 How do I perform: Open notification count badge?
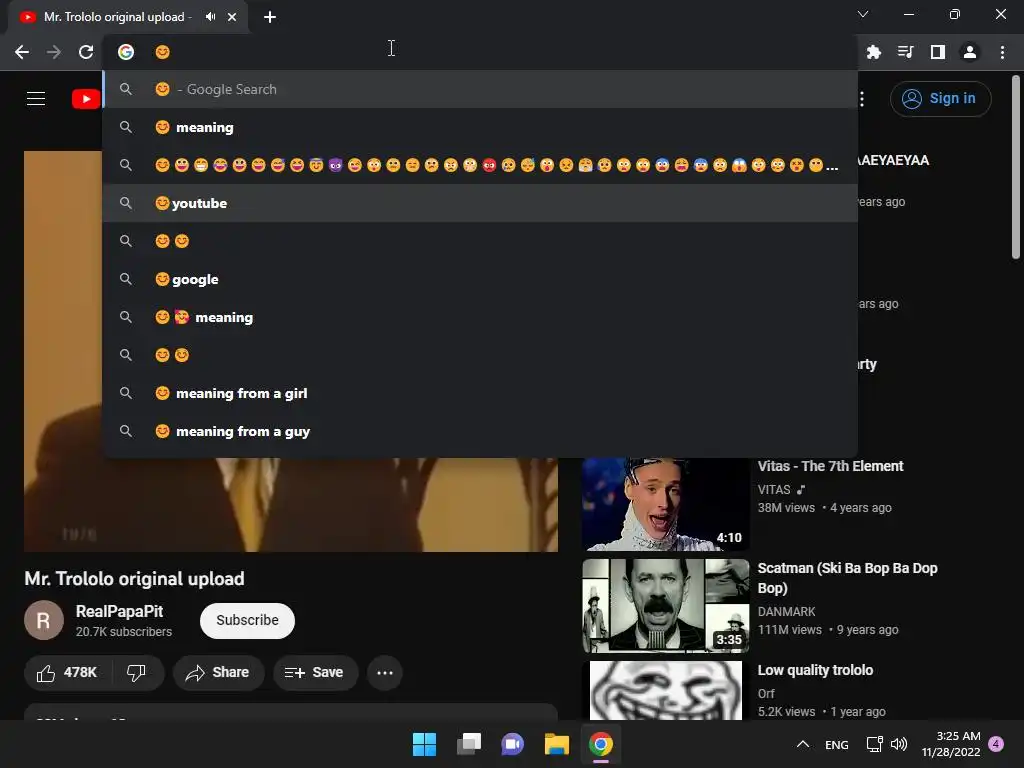pyautogui.click(x=996, y=744)
